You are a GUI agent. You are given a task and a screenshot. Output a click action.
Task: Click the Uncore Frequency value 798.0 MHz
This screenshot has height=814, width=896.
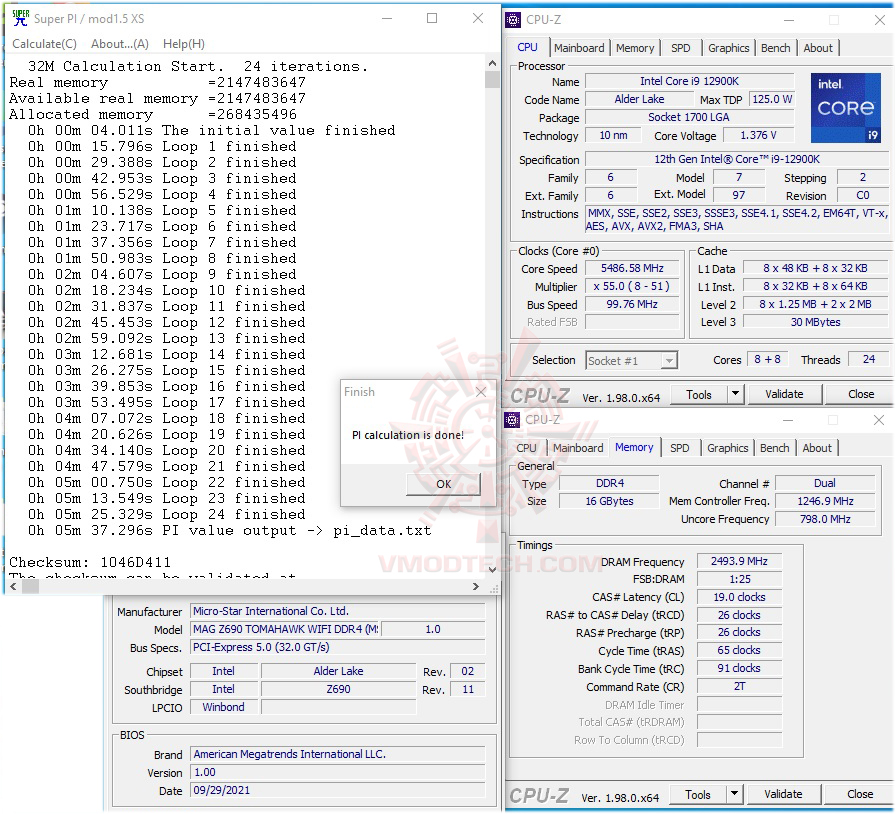coord(825,519)
